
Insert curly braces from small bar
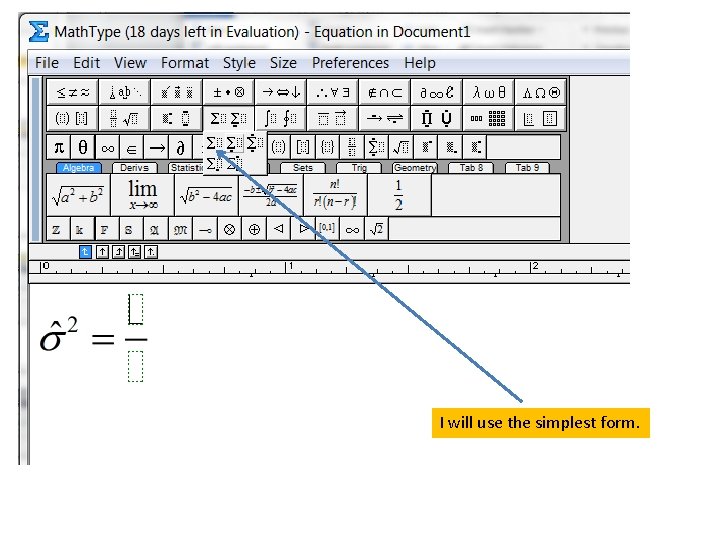point(327,147)
